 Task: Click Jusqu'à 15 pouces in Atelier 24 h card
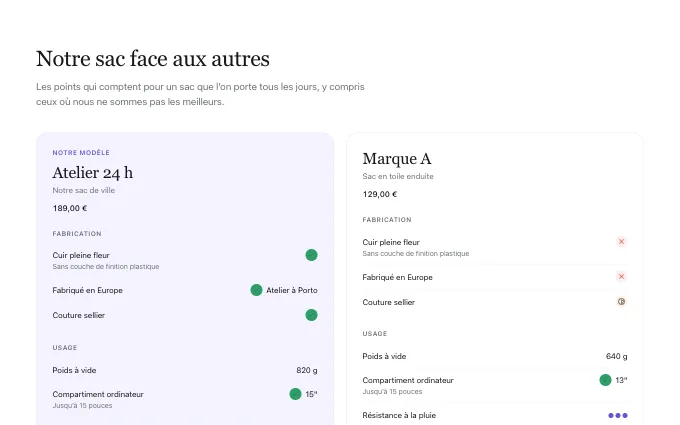click(82, 405)
